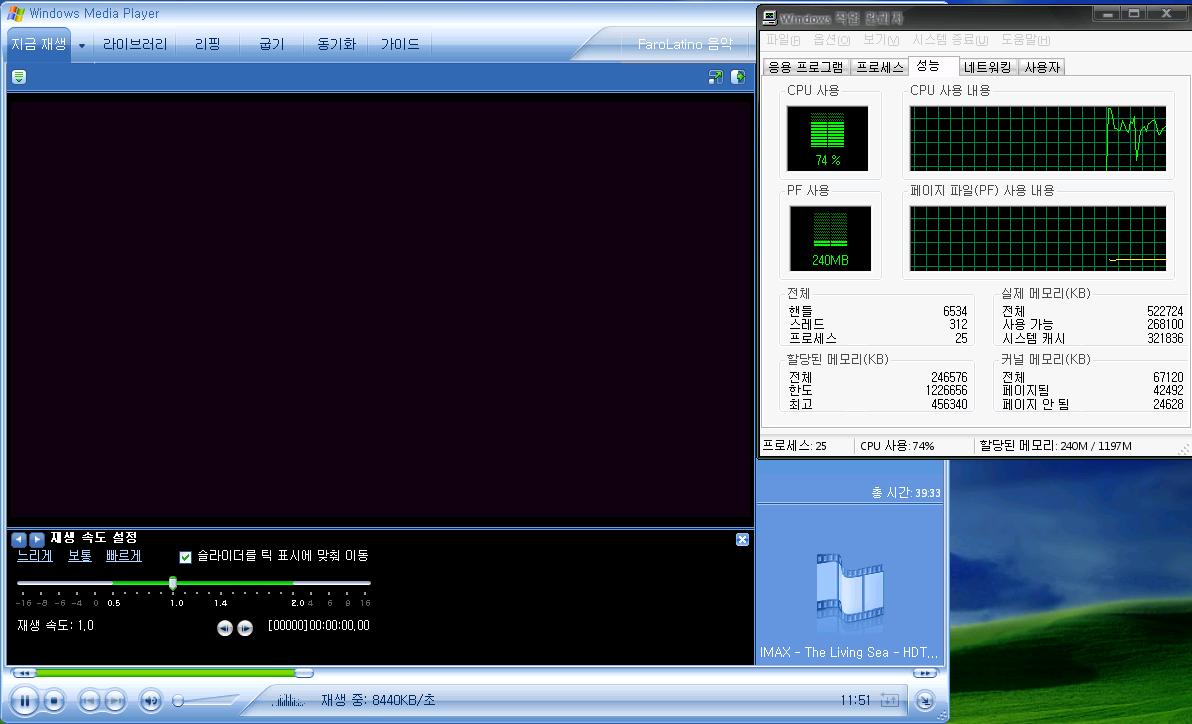Click the 재생 속도: 1.0 label
Screen dimensions: 1192x724
(55, 626)
